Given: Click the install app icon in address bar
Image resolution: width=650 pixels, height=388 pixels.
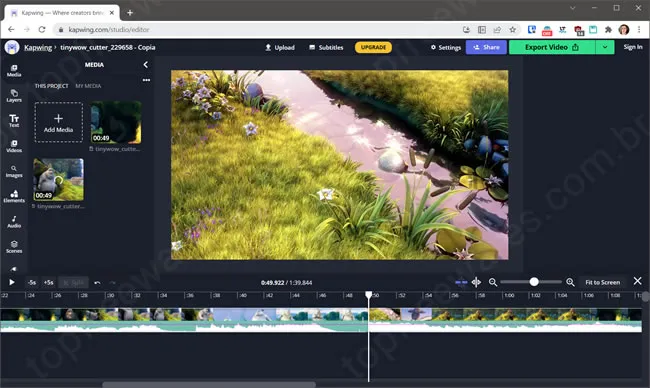Looking at the screenshot, I should tap(466, 29).
